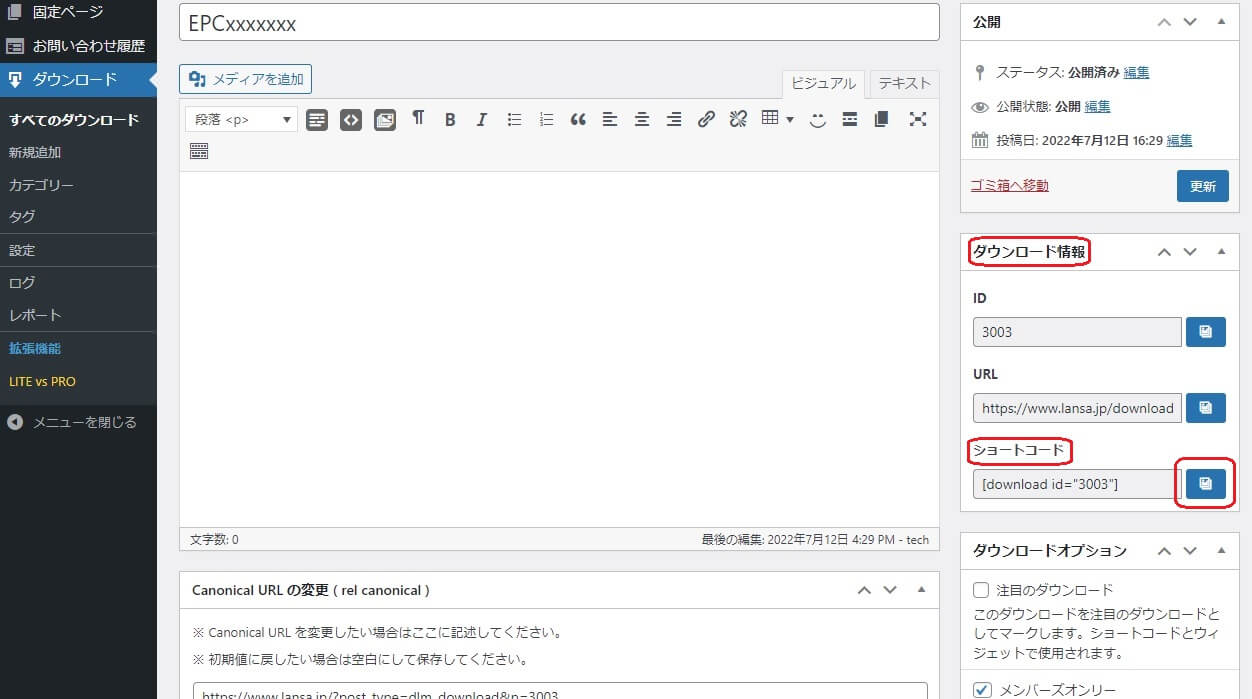Click inside the empty editor content area
Image resolution: width=1252 pixels, height=699 pixels.
click(x=559, y=350)
